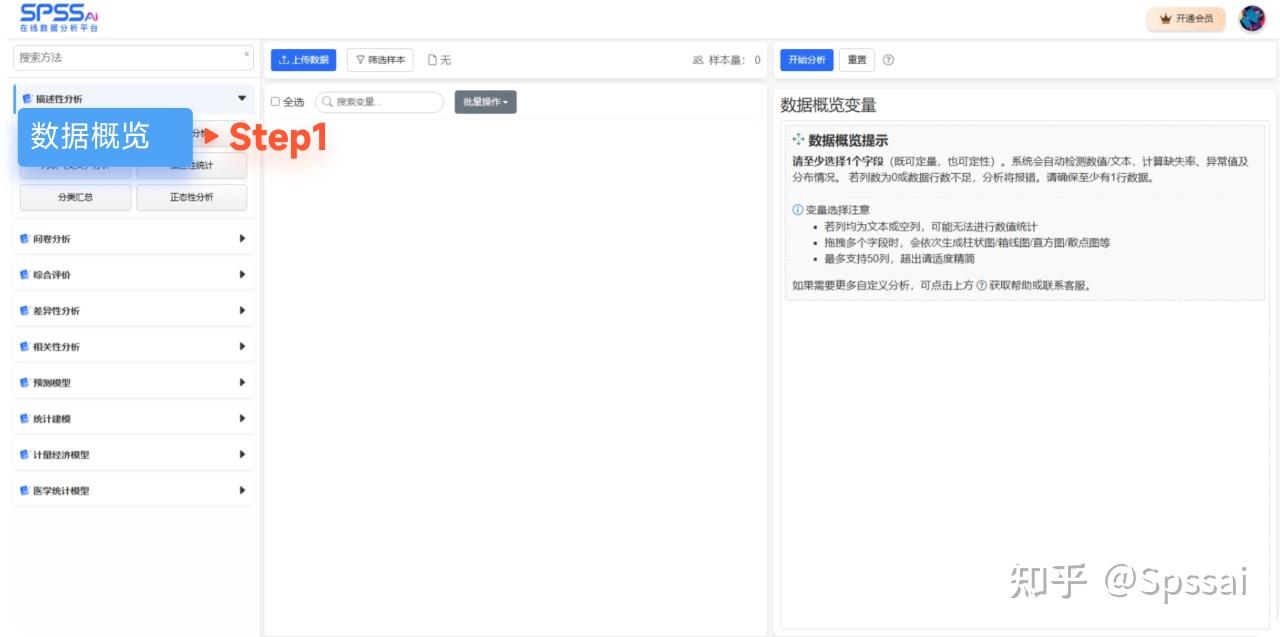Expand the 预测模型 category
1280x637 pixels.
(130, 382)
